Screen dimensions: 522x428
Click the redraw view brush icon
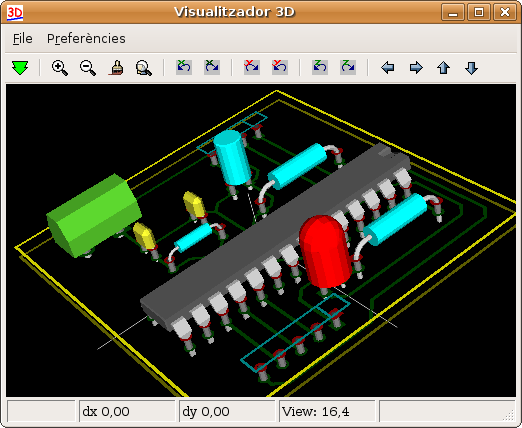coord(116,68)
